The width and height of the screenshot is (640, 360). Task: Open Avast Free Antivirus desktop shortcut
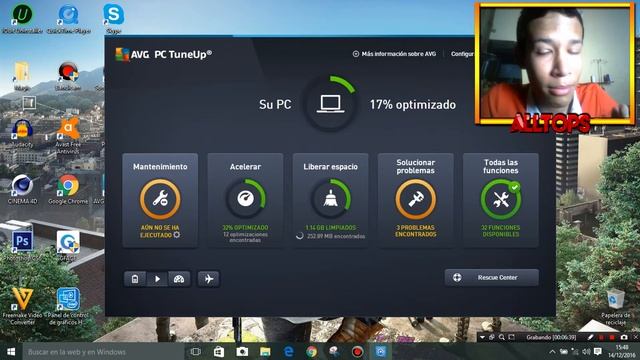tap(68, 136)
